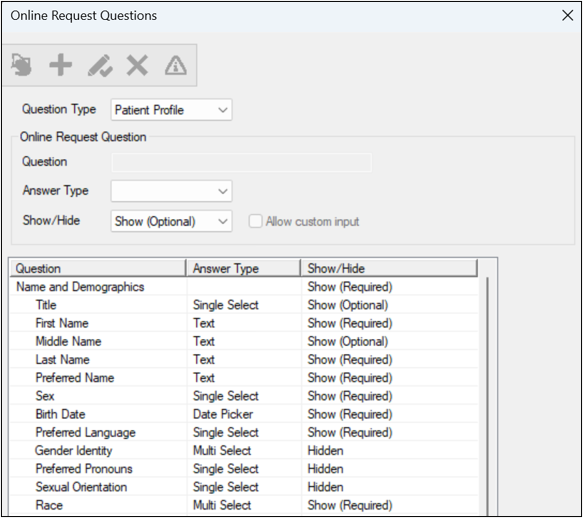
Task: Select the Birth Date row
Action: 244,414
